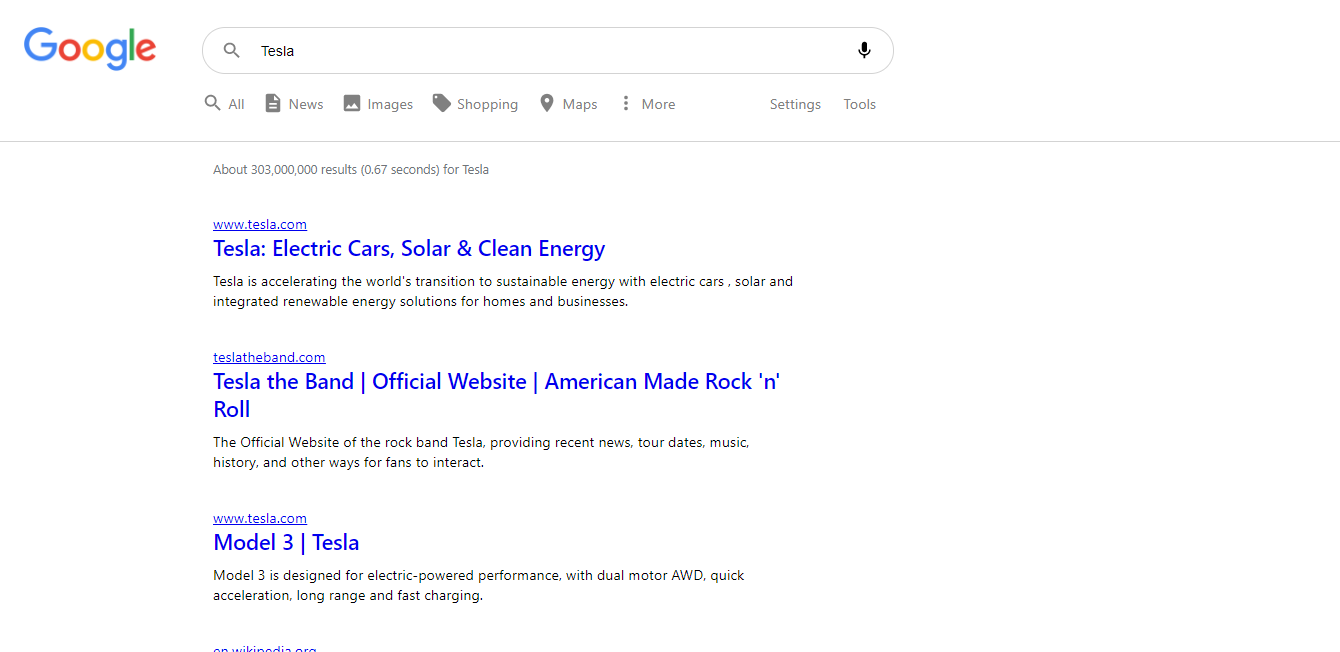Click the Google logo
The width and height of the screenshot is (1340, 652).
coord(90,49)
